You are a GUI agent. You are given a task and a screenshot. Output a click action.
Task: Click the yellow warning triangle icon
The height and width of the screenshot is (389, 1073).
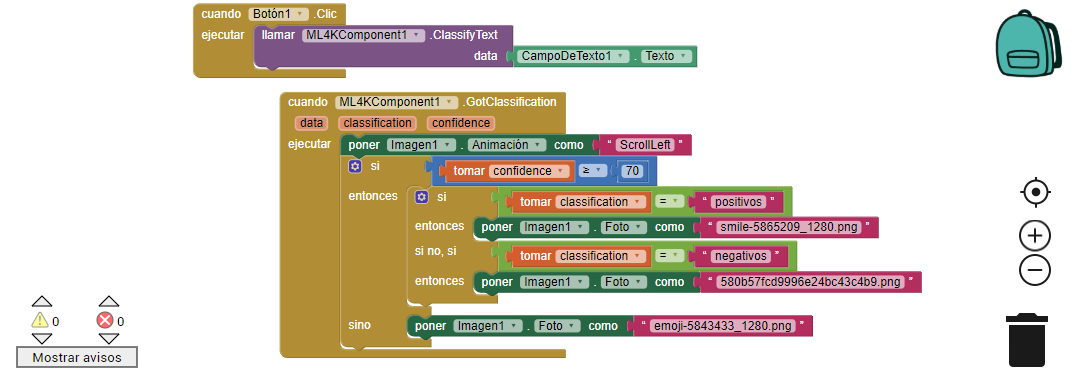click(40, 321)
